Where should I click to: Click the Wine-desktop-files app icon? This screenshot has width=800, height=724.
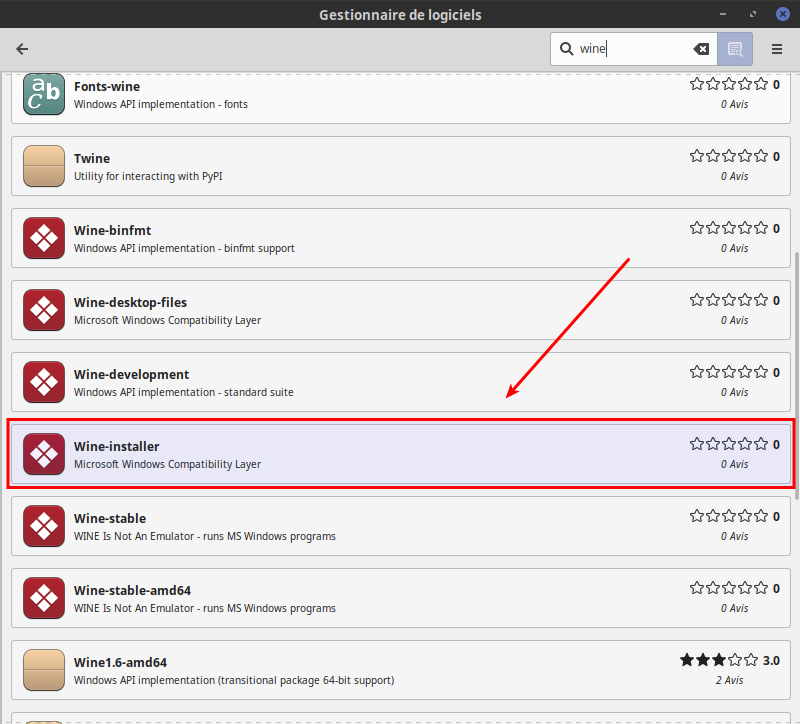44,310
